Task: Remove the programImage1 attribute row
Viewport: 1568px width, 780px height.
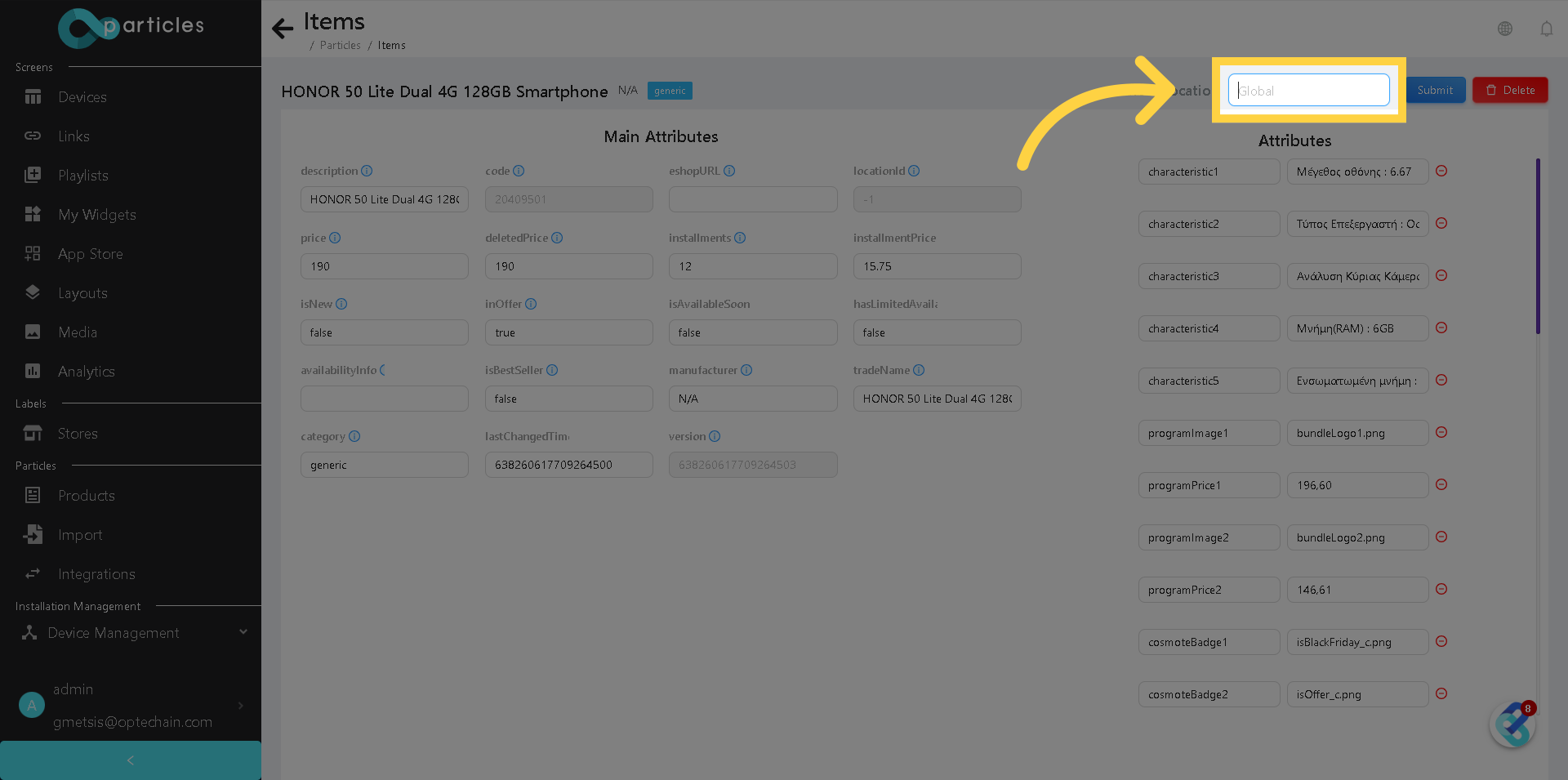Action: pos(1441,432)
